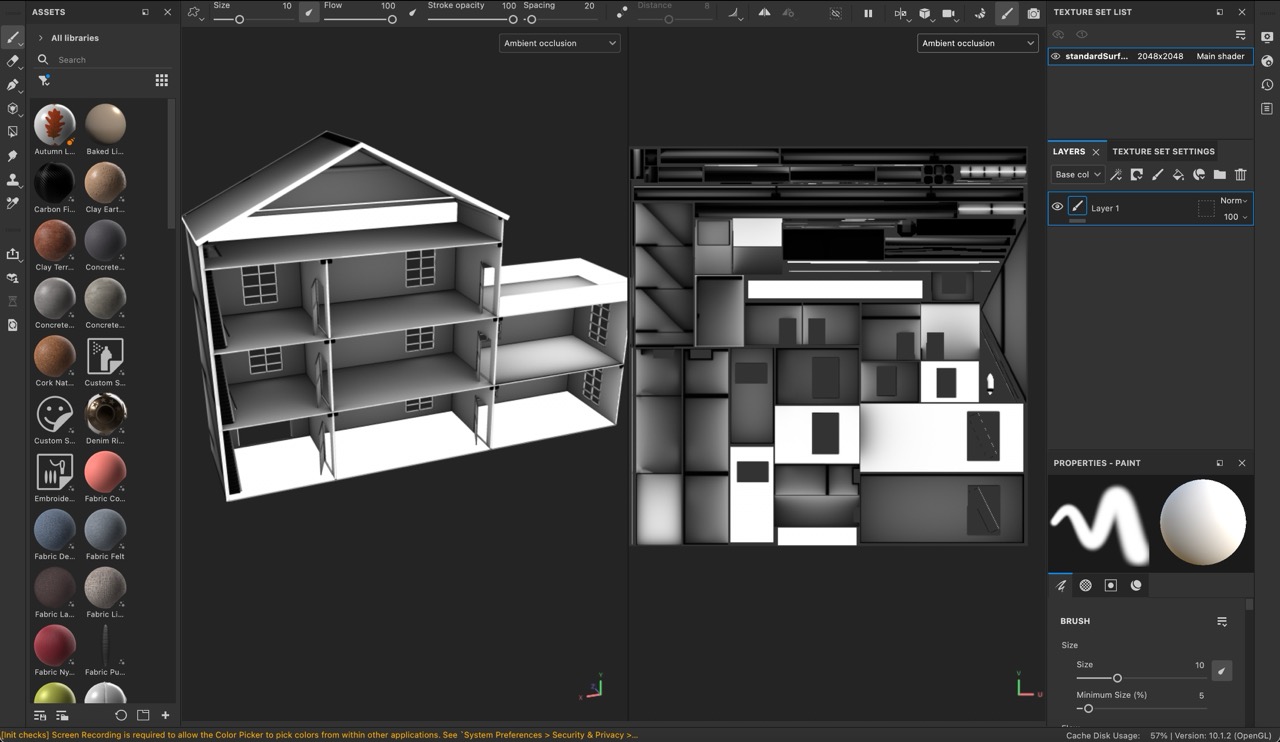This screenshot has width=1280, height=742.
Task: Open the 3D viewport Ambient occlusion dropdown
Action: [559, 43]
